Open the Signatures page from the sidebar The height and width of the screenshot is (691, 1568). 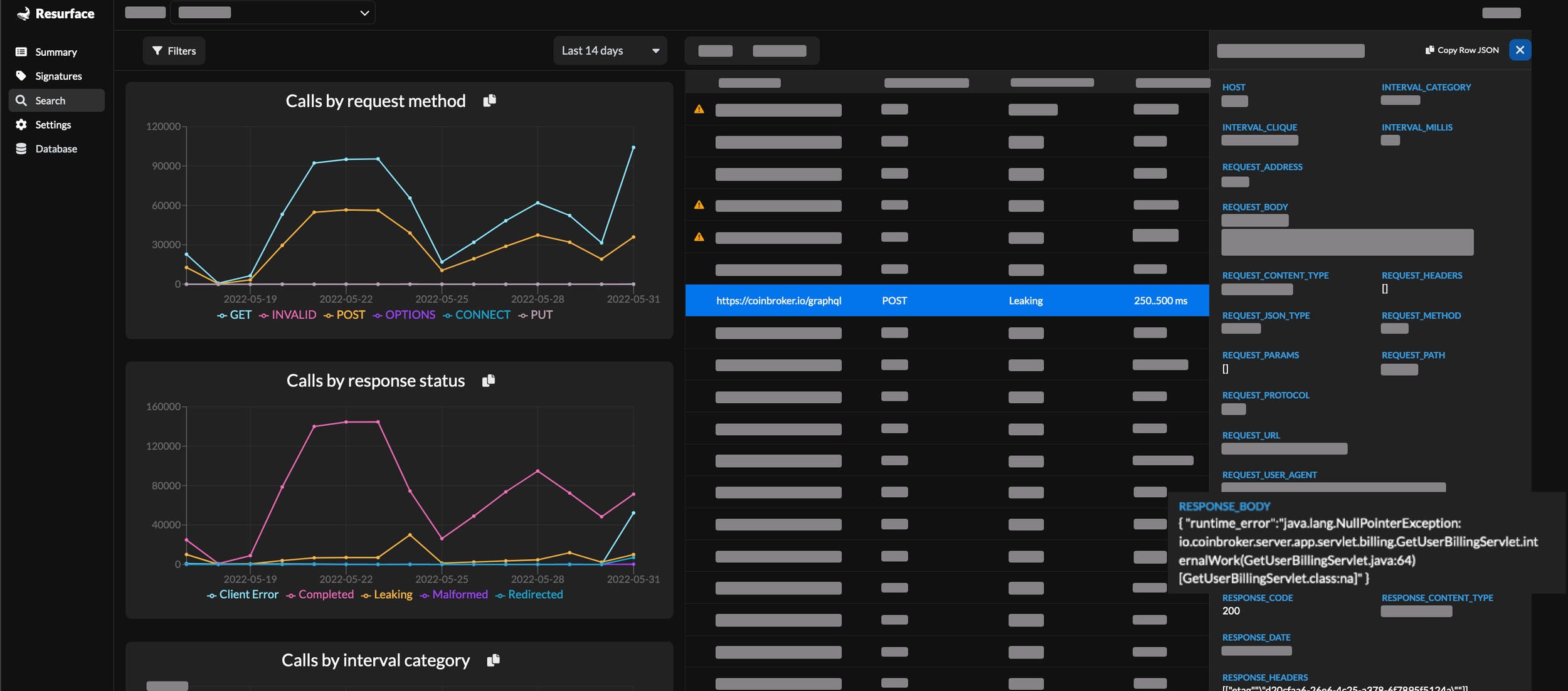click(58, 76)
